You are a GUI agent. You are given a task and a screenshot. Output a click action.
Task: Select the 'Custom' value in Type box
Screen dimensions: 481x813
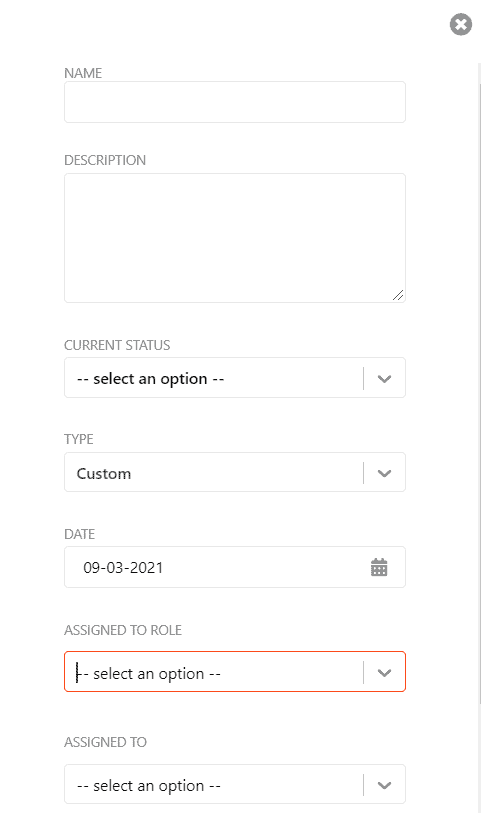click(x=104, y=474)
